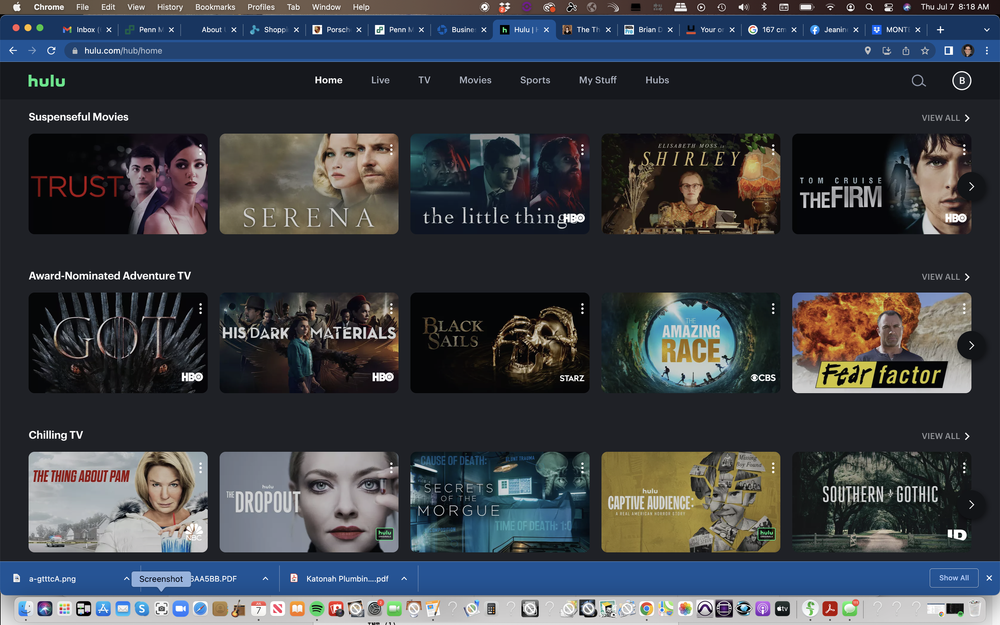
Task: Open options menu on Thing About Pam card
Action: point(200,468)
